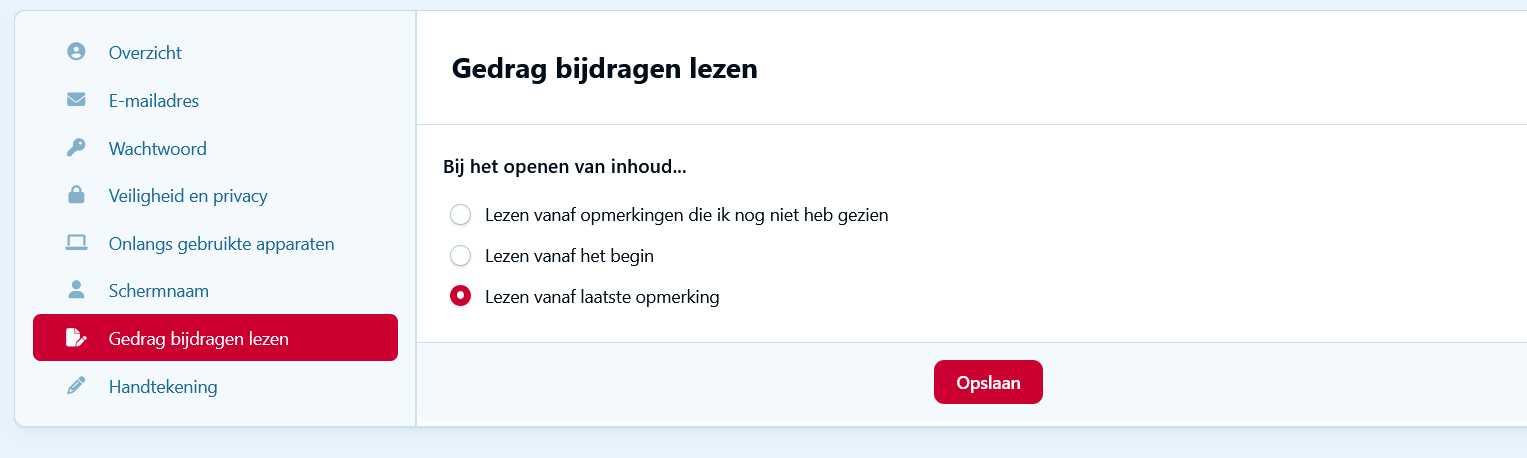
Task: Click the 'Lezen vanaf het begin' label text
Action: 569,256
